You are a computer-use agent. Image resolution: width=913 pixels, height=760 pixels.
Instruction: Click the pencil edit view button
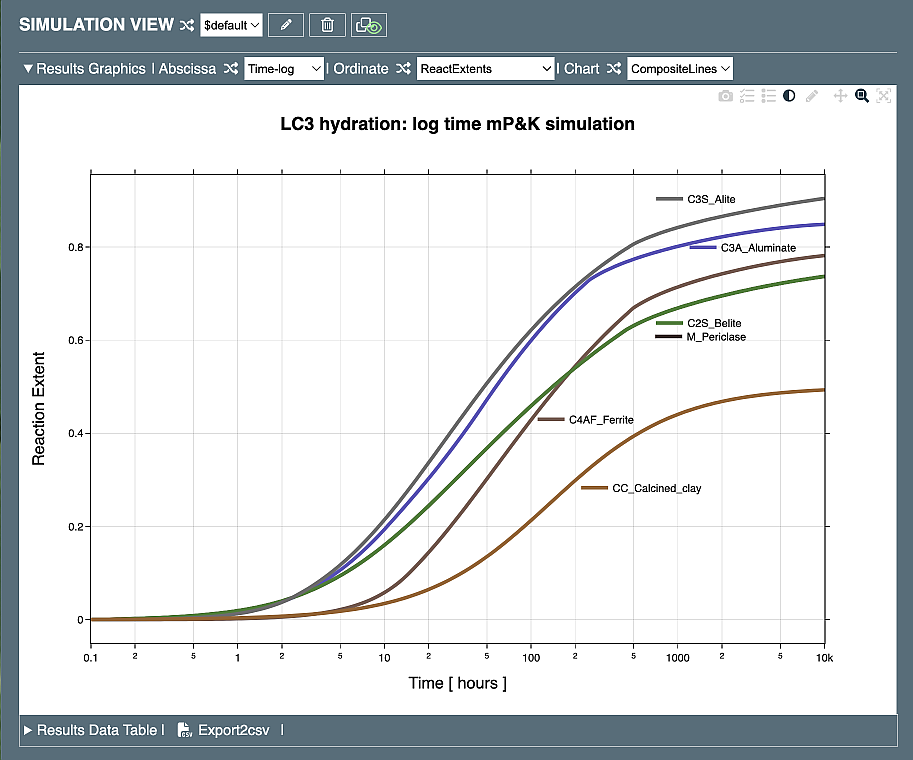pyautogui.click(x=286, y=25)
